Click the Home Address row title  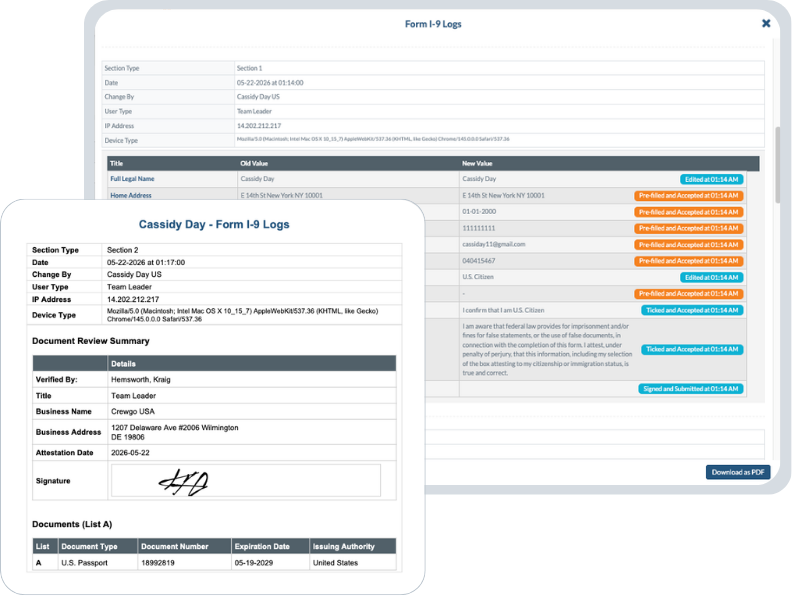131,195
